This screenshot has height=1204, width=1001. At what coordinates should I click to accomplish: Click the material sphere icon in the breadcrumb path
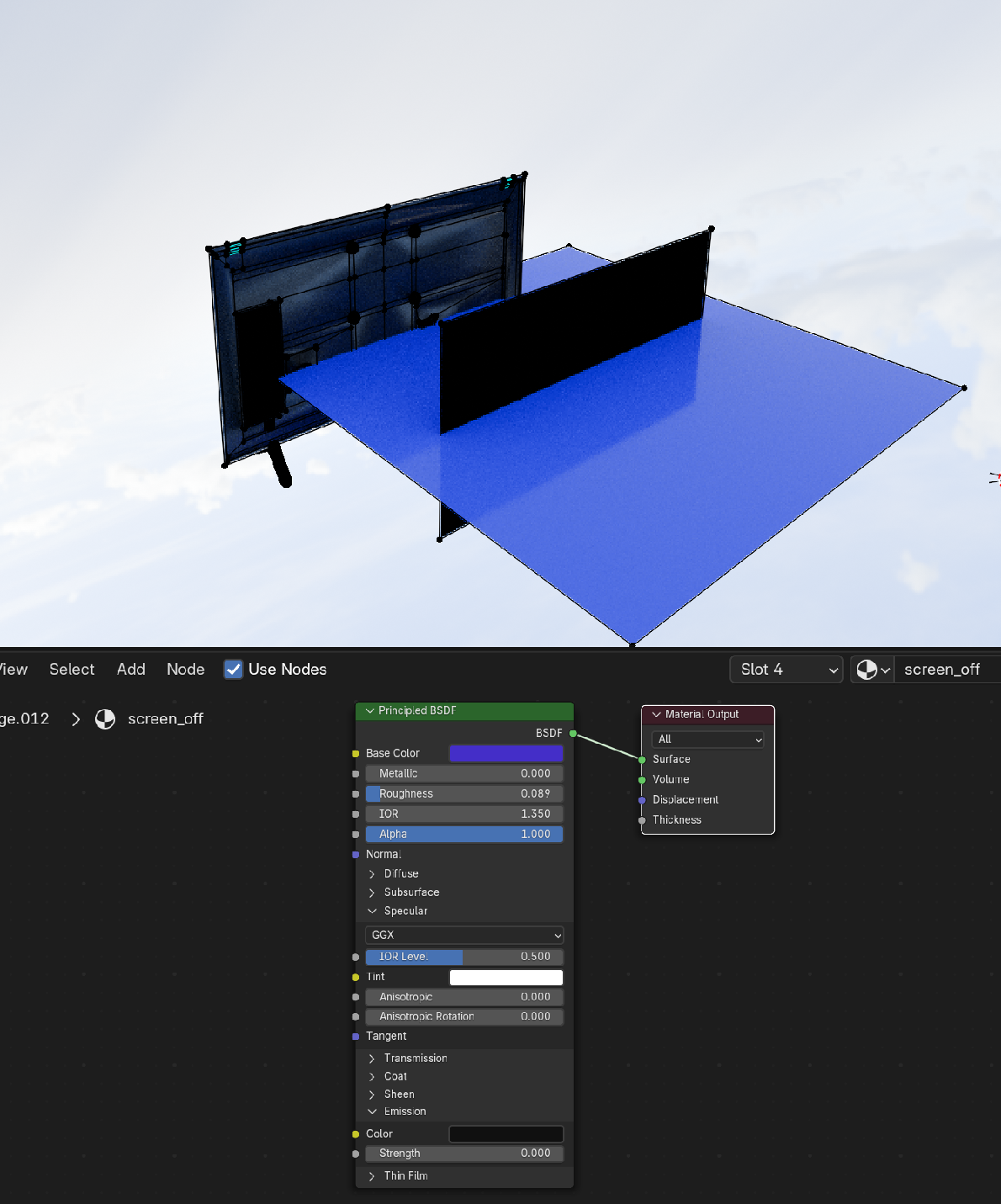(x=105, y=719)
